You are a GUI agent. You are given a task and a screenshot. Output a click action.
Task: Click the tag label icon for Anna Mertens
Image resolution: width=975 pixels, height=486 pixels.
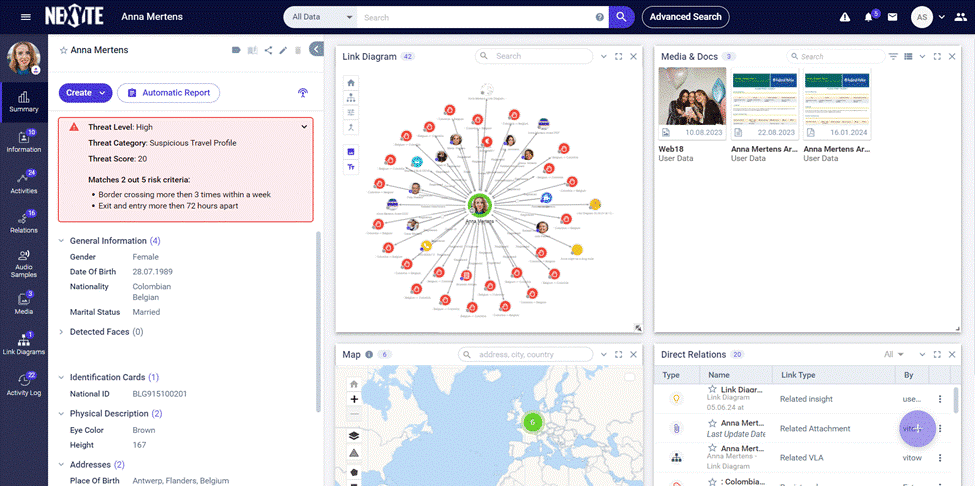tap(236, 50)
